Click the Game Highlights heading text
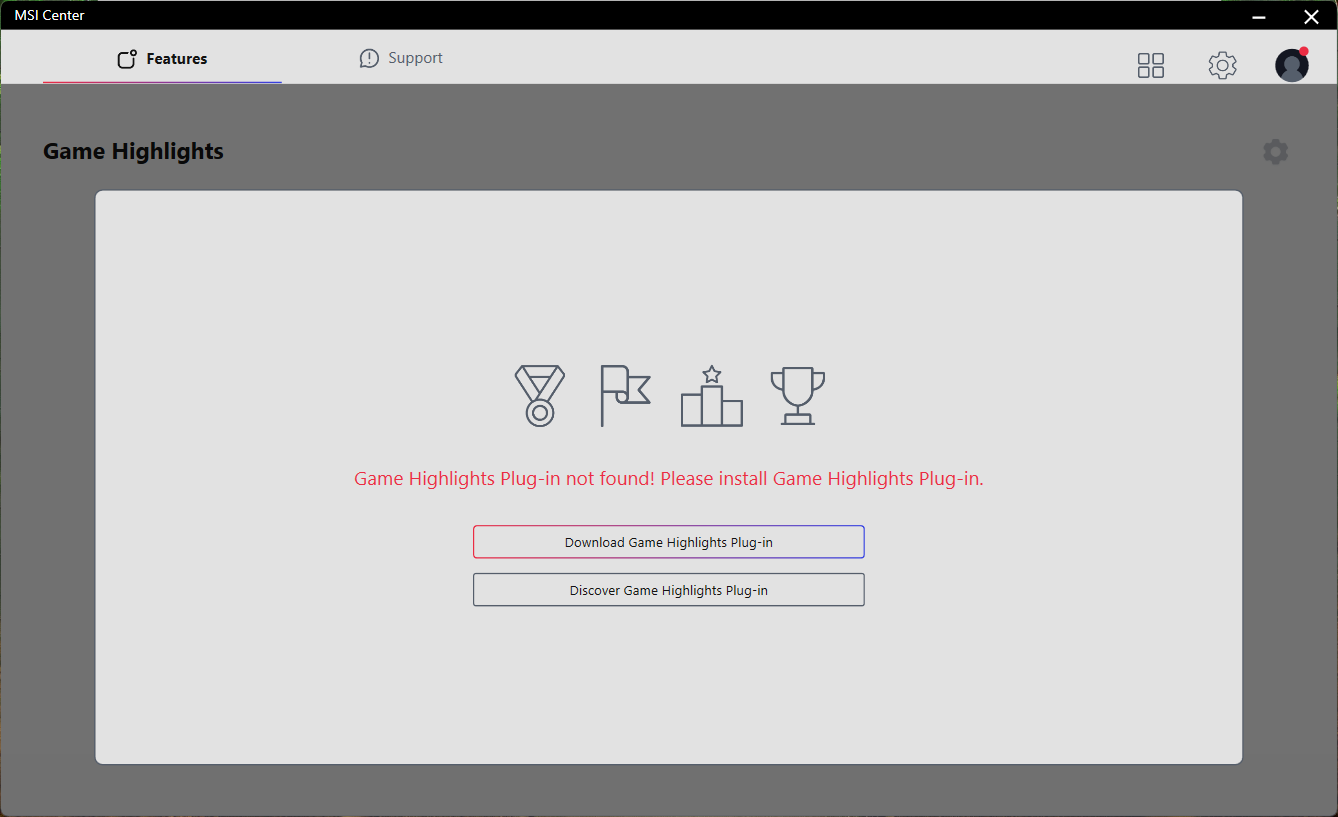 133,152
